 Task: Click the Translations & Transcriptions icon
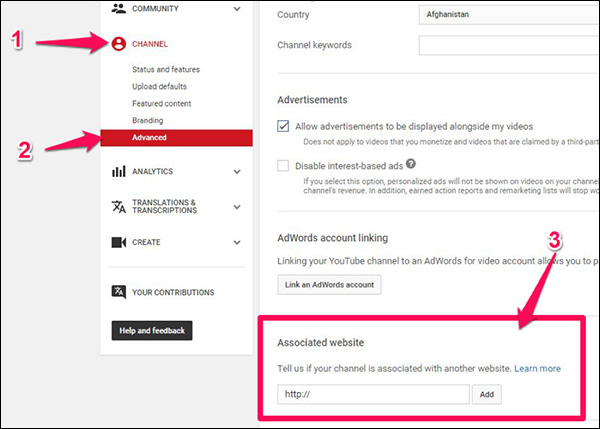[119, 207]
